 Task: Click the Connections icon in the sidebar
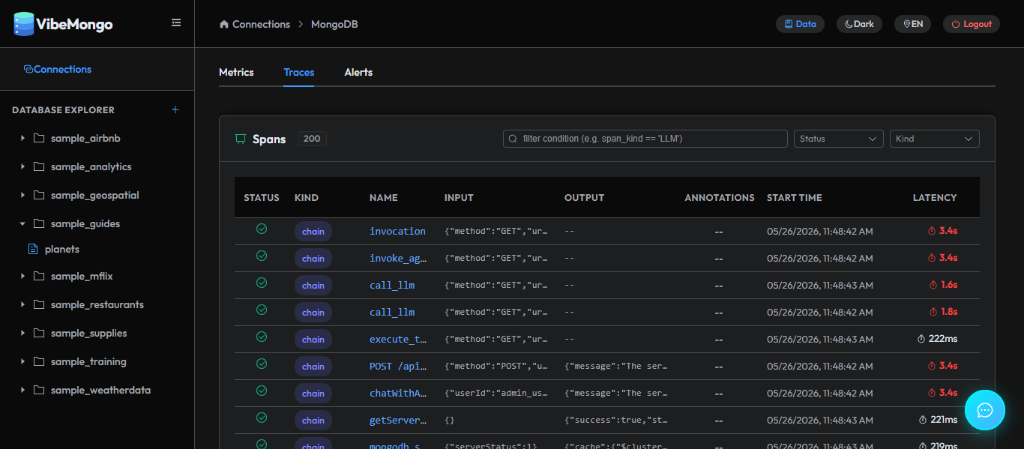pos(28,69)
